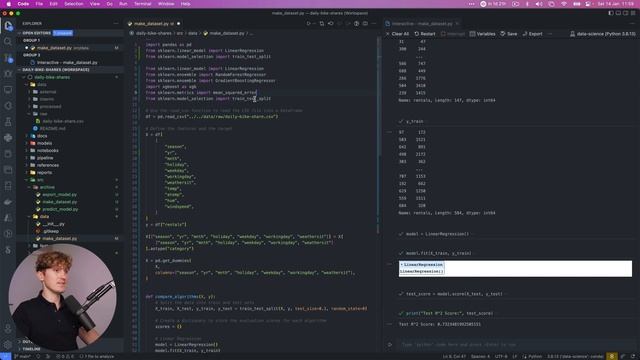Image resolution: width=640 pixels, height=360 pixels.
Task: Expand the references folder
Action: (x=48, y=165)
